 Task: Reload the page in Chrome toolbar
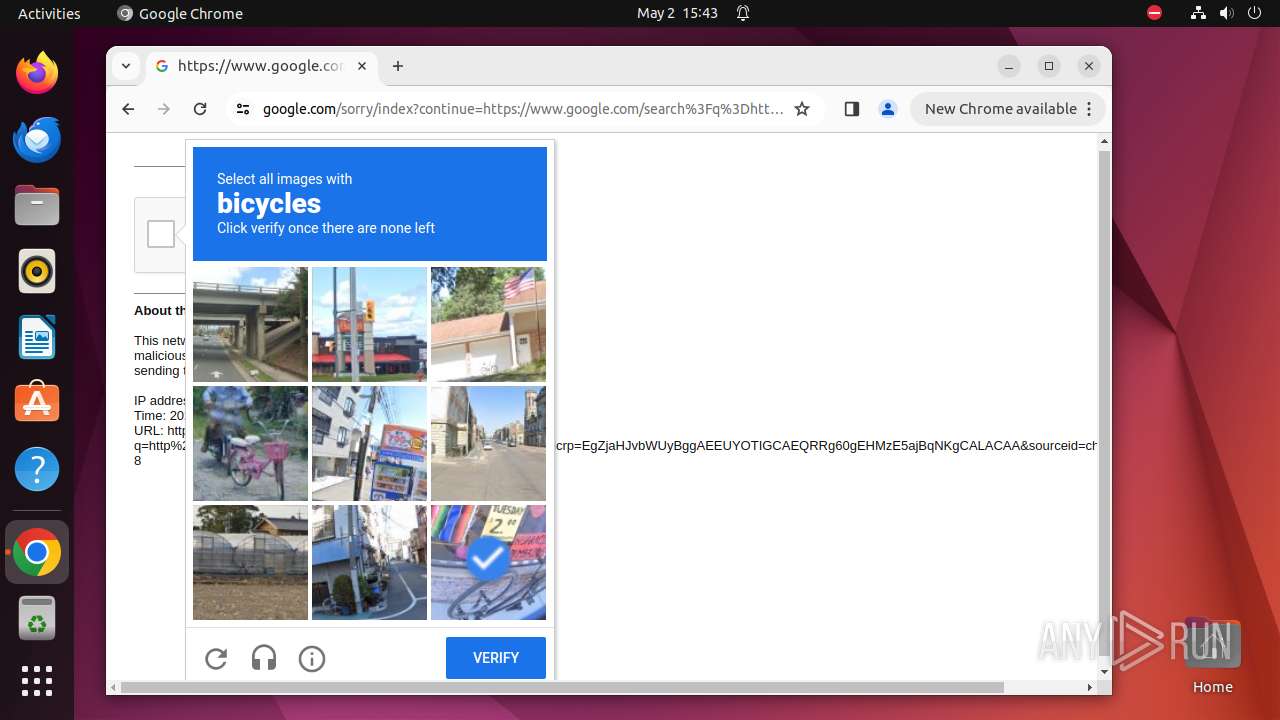click(200, 109)
